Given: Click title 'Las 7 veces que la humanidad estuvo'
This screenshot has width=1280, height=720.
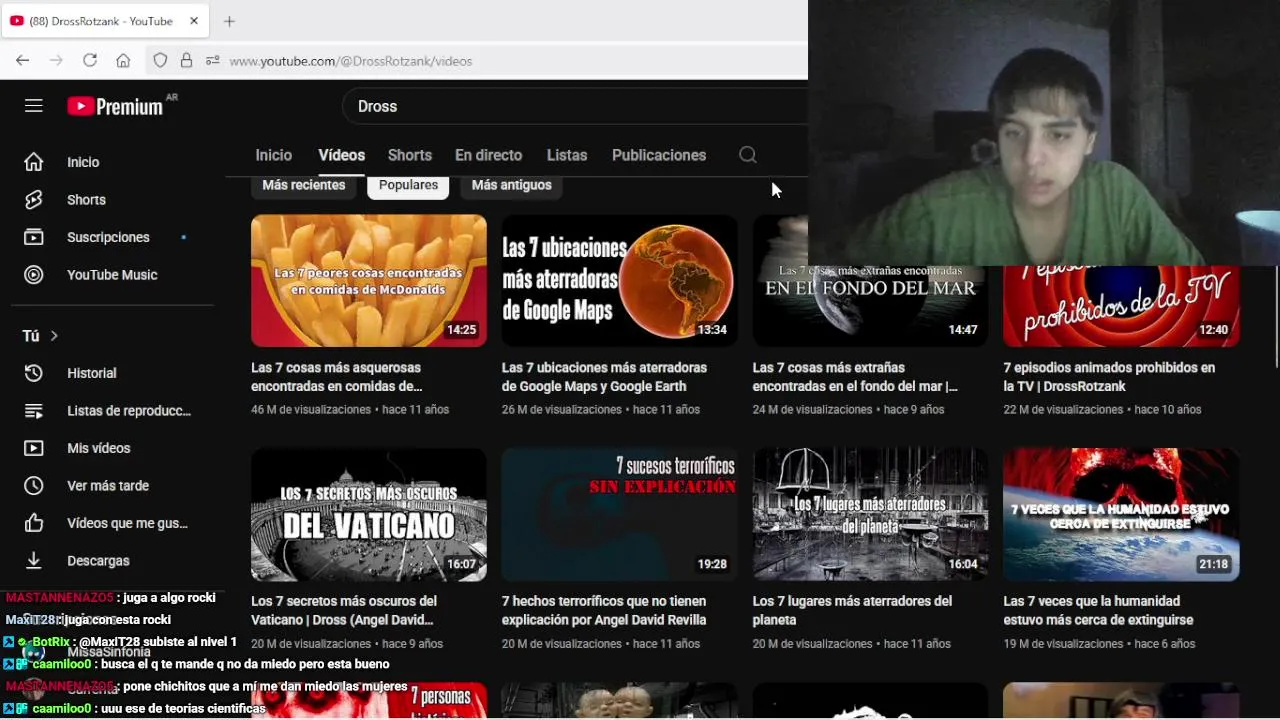Looking at the screenshot, I should click(1098, 611).
